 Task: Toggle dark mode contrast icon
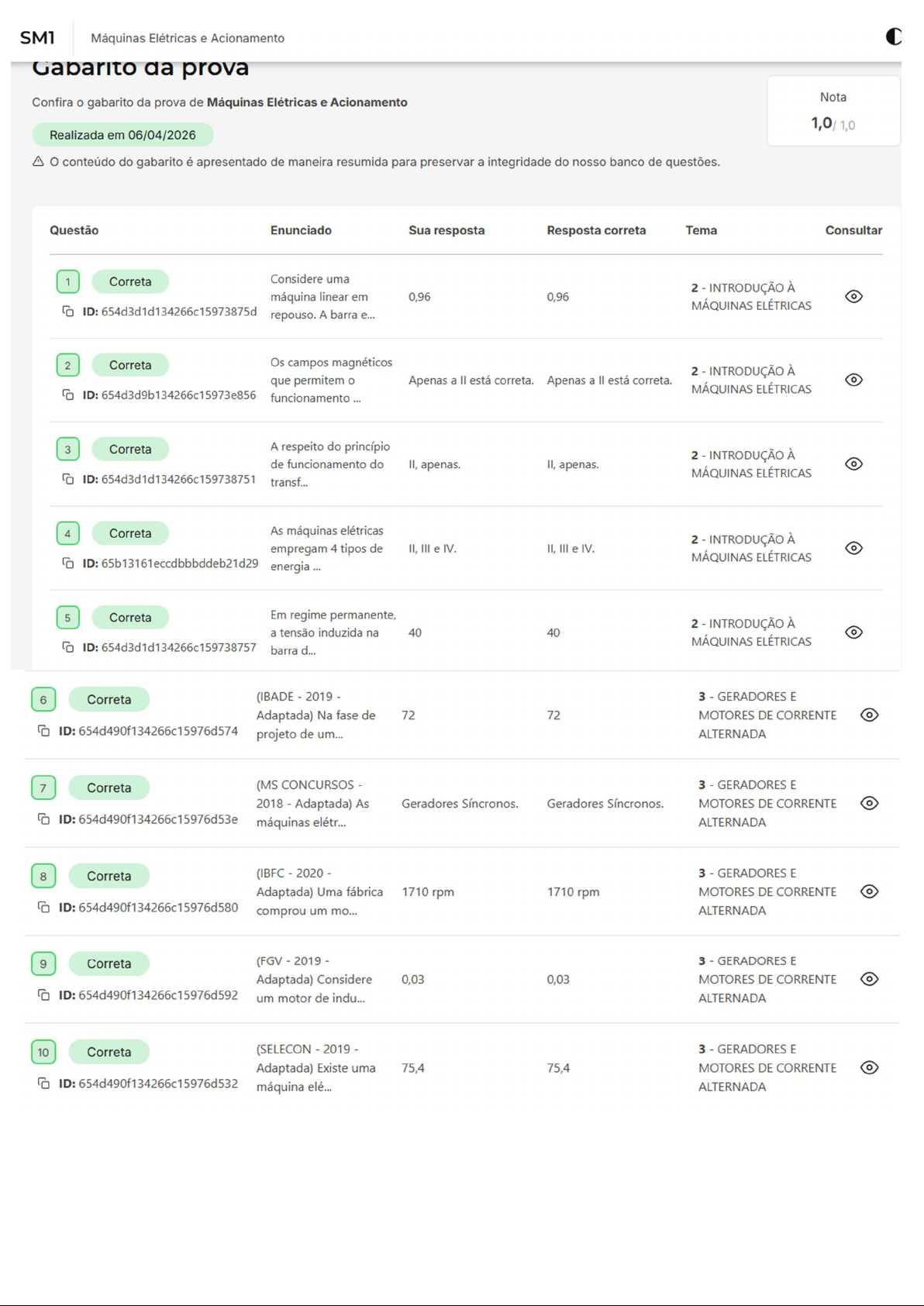pyautogui.click(x=893, y=36)
